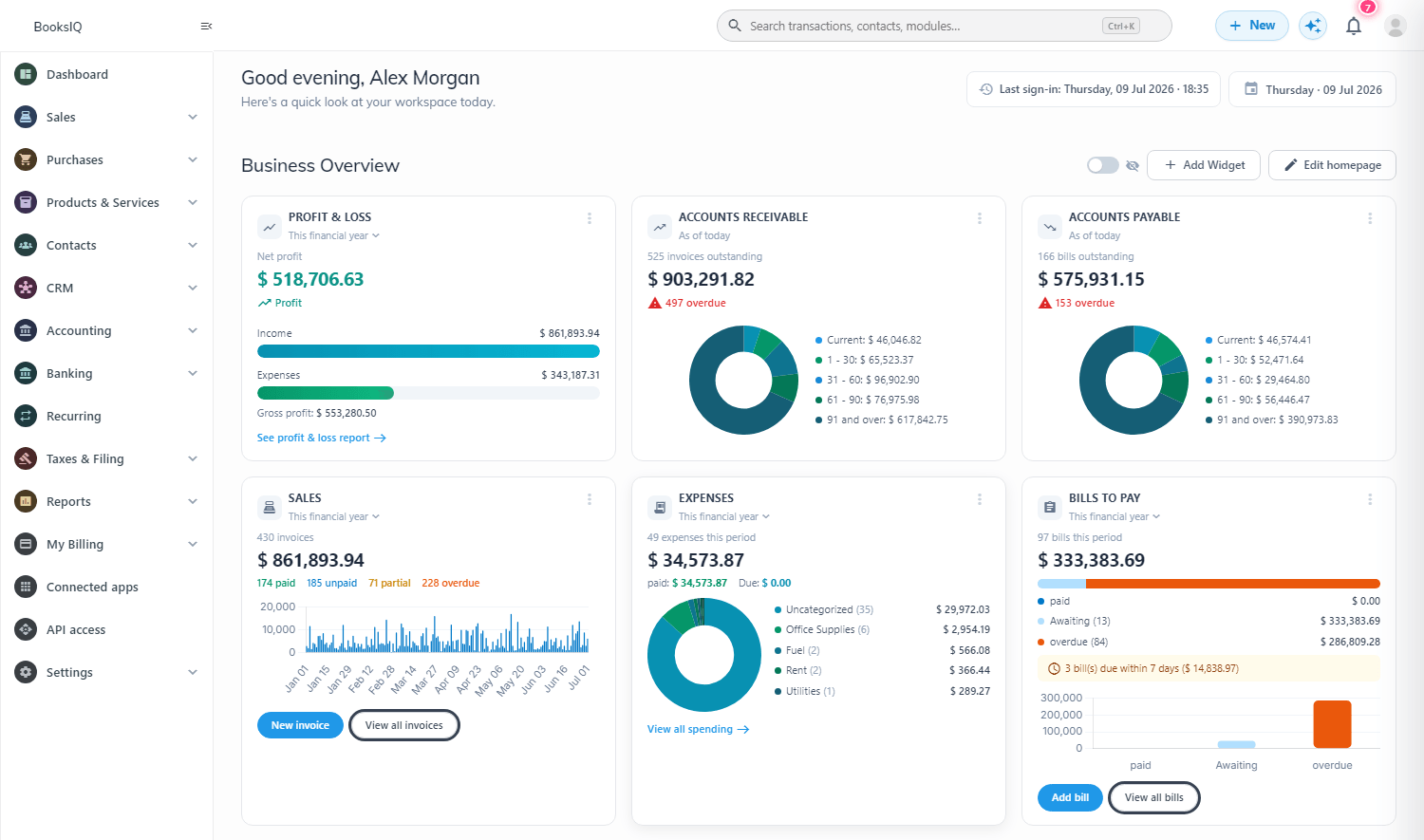1424x840 pixels.
Task: Click the Products & Services icon
Action: click(x=26, y=202)
